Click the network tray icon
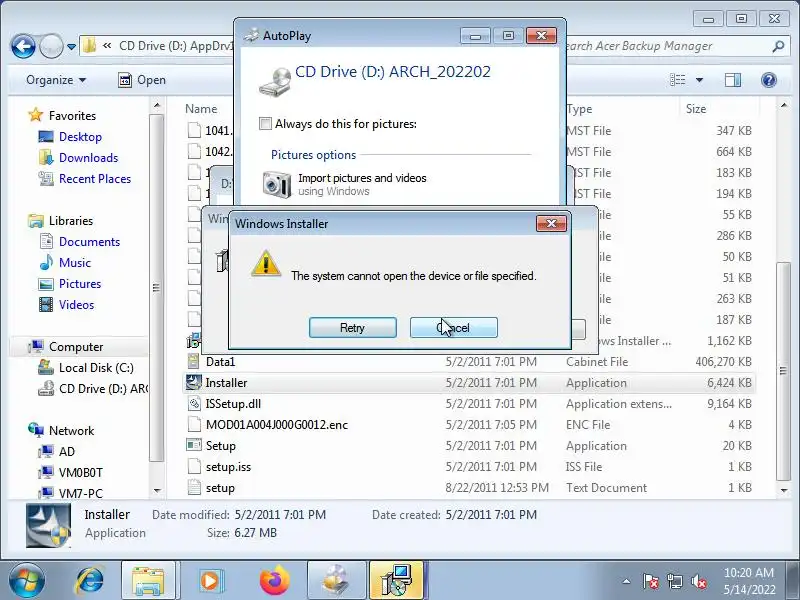This screenshot has height=600, width=800. pos(674,581)
